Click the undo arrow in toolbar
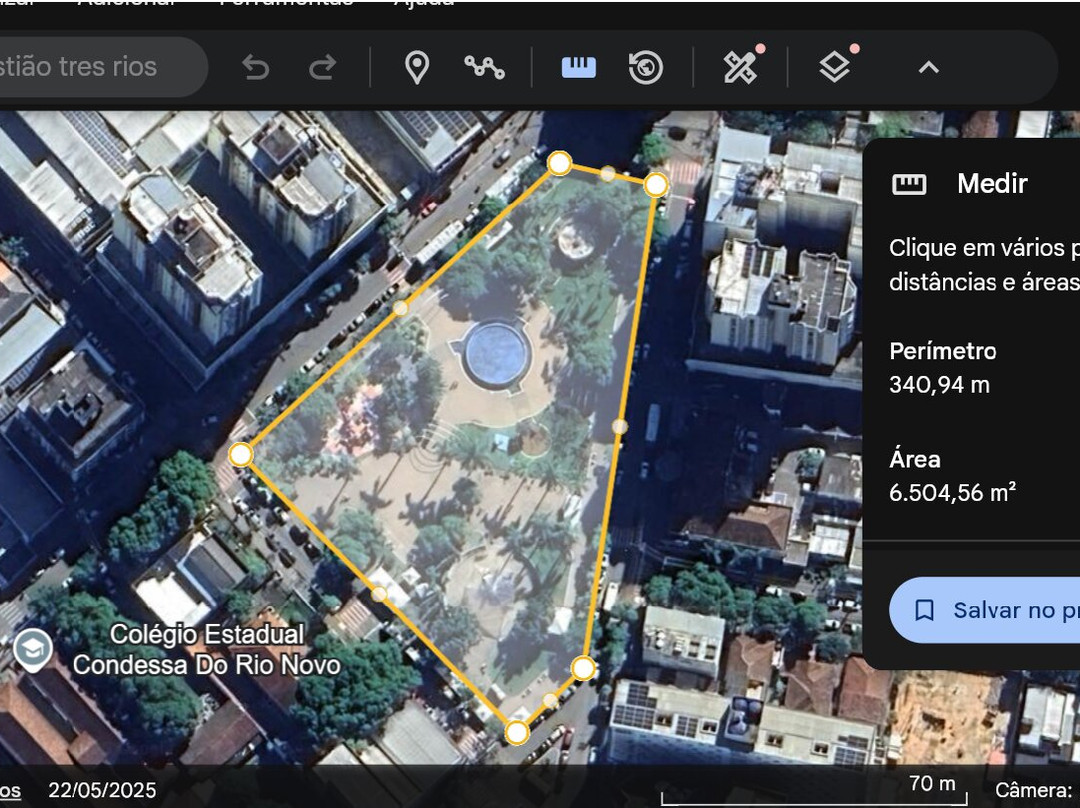Image resolution: width=1080 pixels, height=808 pixels. point(256,67)
